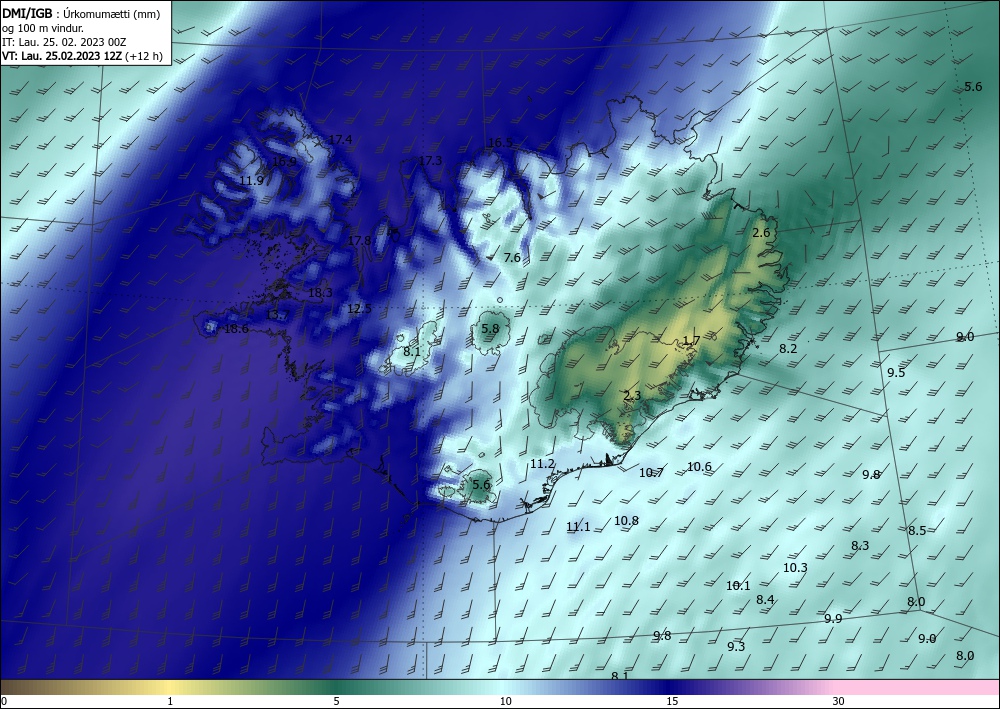Click the map value 10.6
1000x709 pixels.
pos(699,467)
